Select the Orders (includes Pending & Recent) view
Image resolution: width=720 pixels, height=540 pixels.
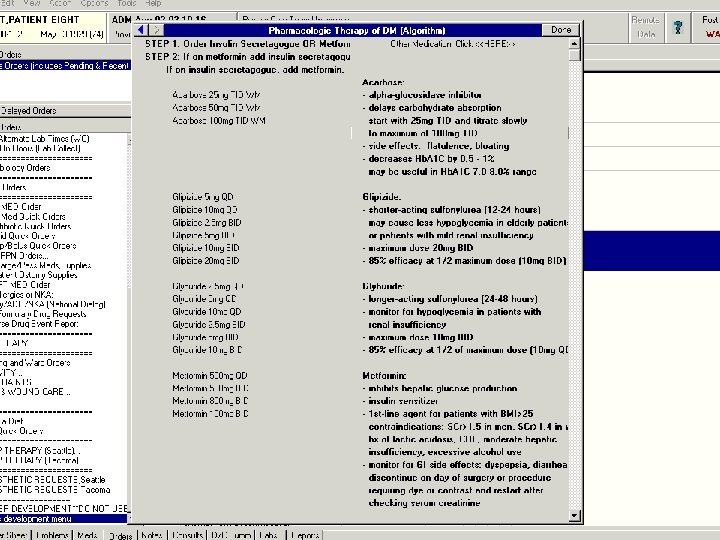tap(65, 66)
